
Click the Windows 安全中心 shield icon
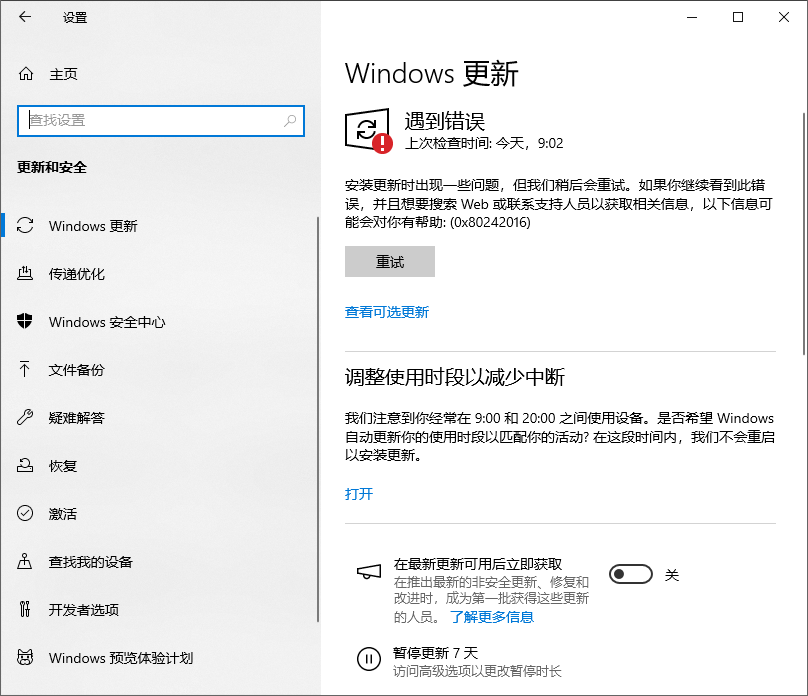coord(24,322)
